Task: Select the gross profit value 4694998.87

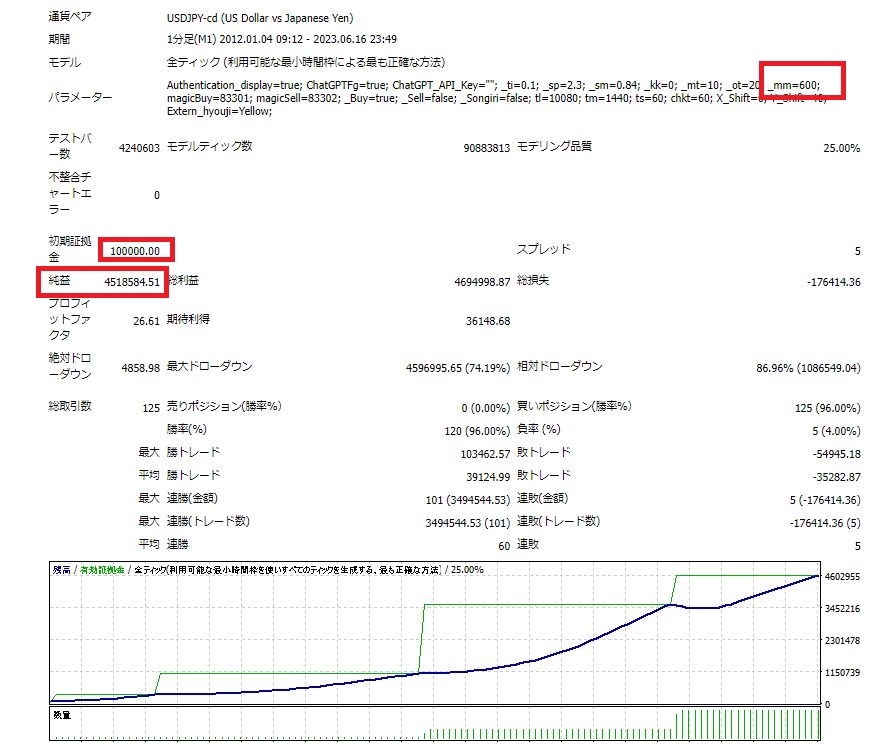Action: pyautogui.click(x=482, y=282)
